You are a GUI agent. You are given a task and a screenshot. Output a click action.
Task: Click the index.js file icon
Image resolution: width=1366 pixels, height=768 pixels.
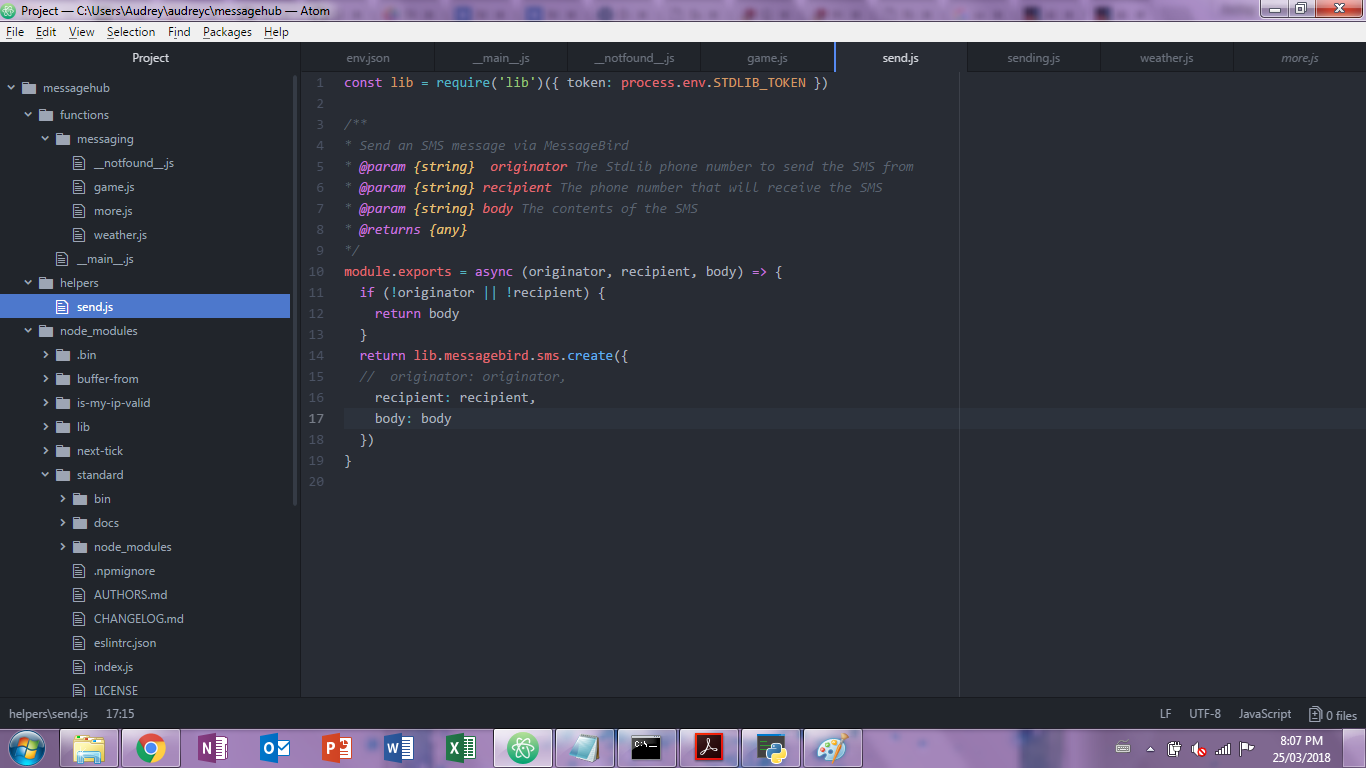point(80,667)
